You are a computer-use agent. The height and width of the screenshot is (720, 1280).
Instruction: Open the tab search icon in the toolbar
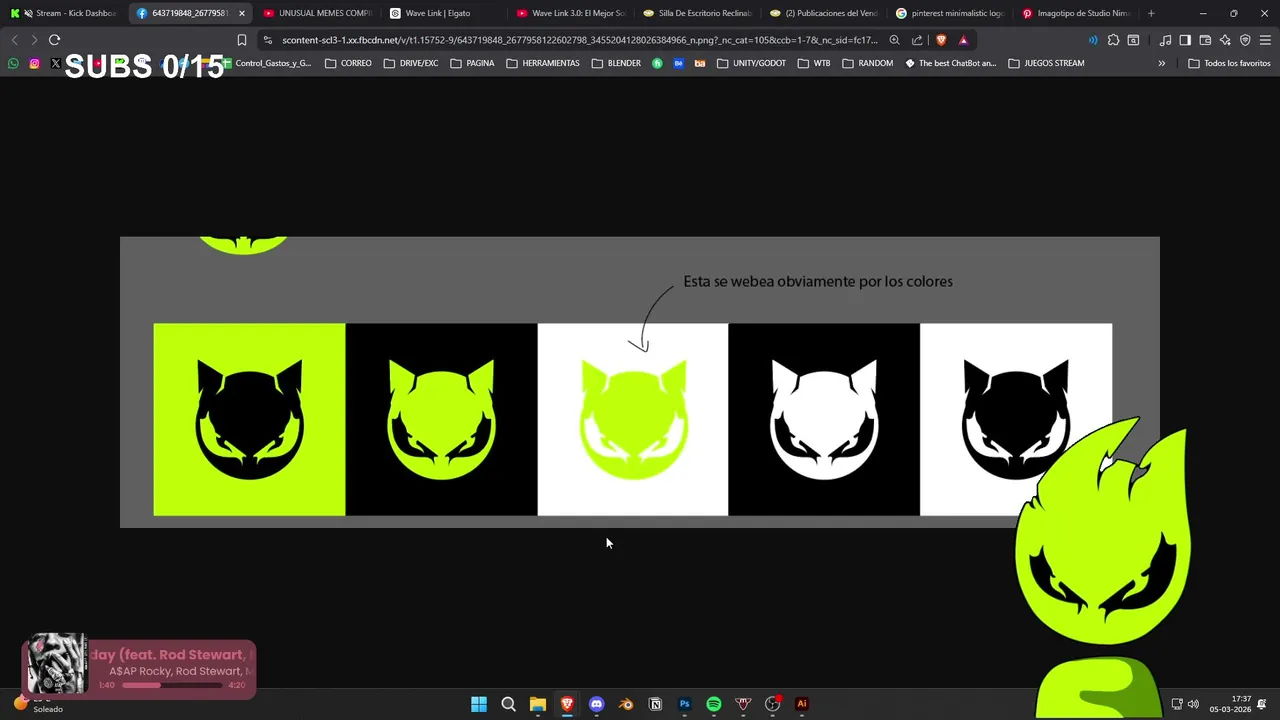point(1133,40)
